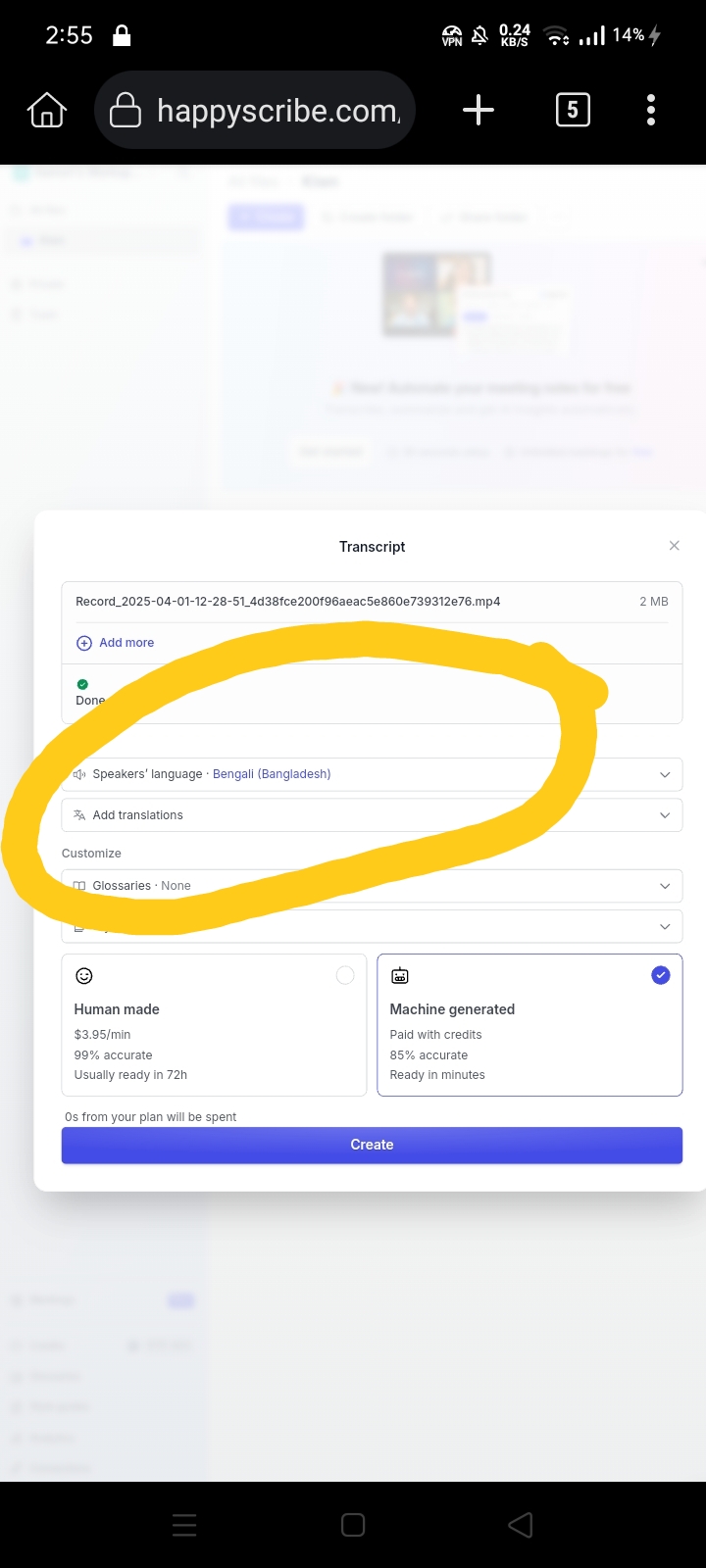706x1568 pixels.
Task: Open the browser three-dot overflow menu
Action: click(x=651, y=110)
